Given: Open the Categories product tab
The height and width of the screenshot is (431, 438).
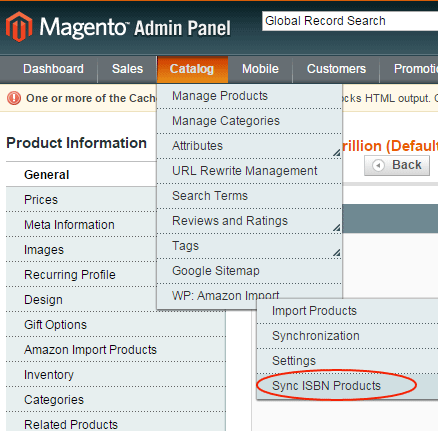Looking at the screenshot, I should coord(116,400).
